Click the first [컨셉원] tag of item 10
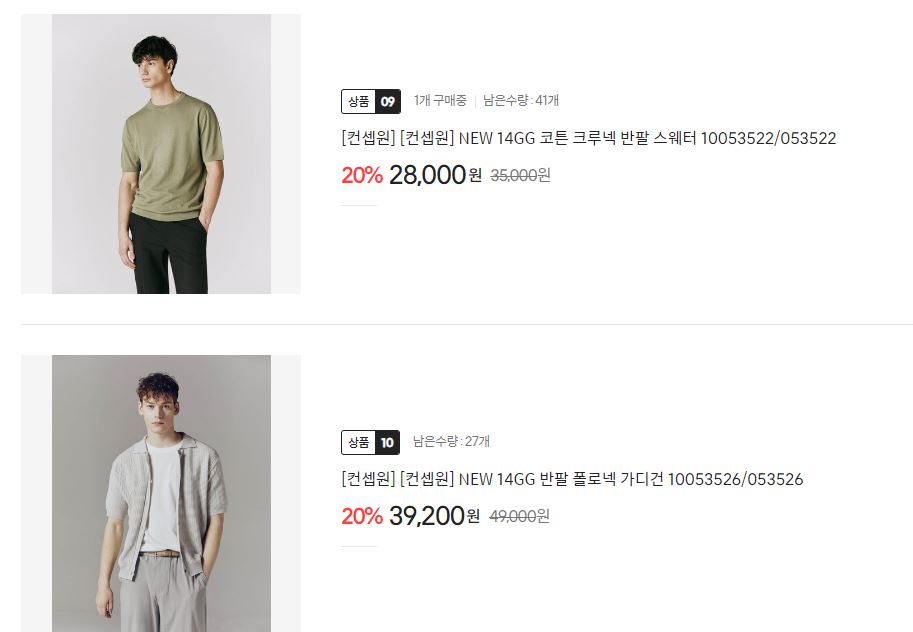The height and width of the screenshot is (632, 913). pyautogui.click(x=369, y=479)
